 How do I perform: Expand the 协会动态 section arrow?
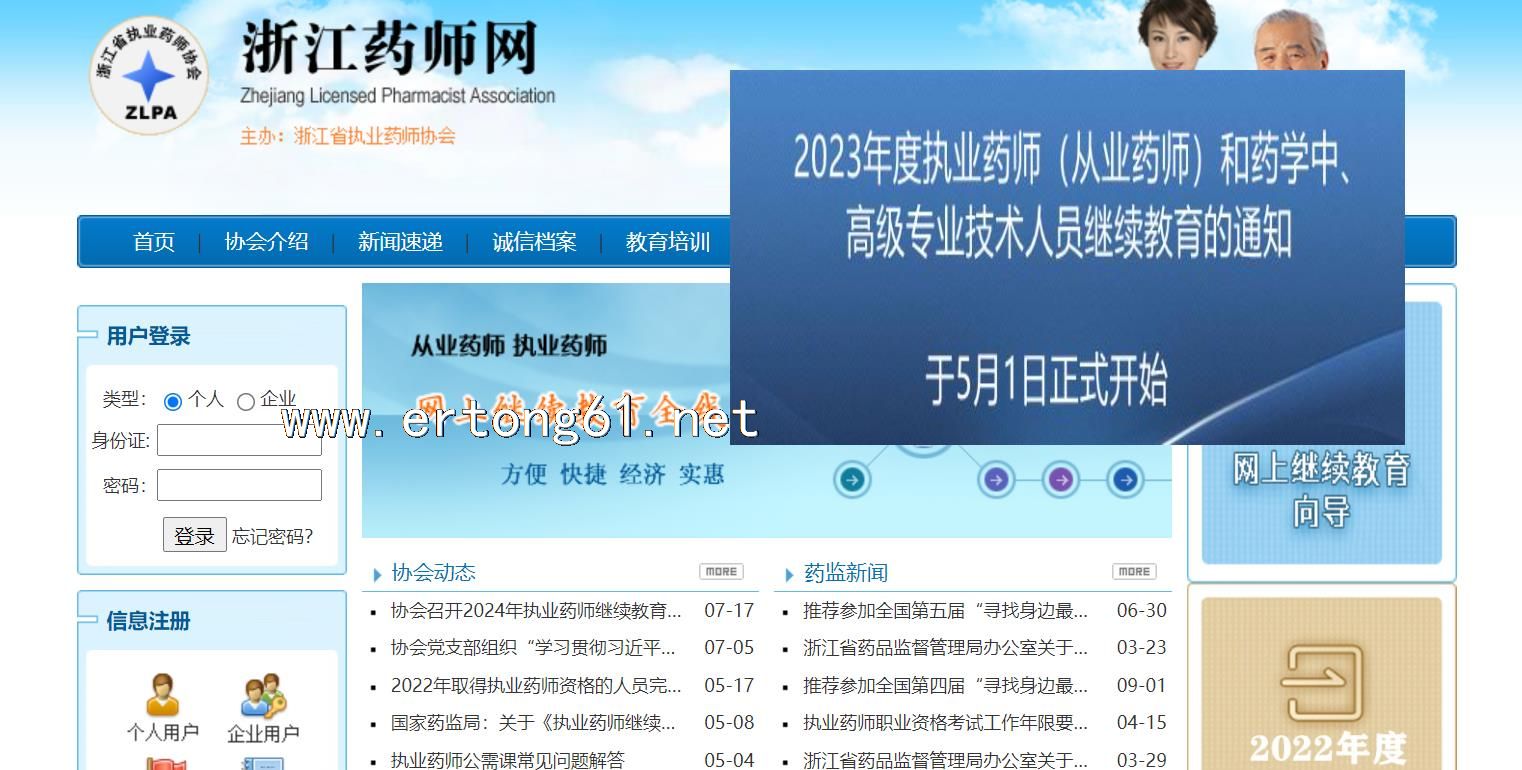pos(377,574)
